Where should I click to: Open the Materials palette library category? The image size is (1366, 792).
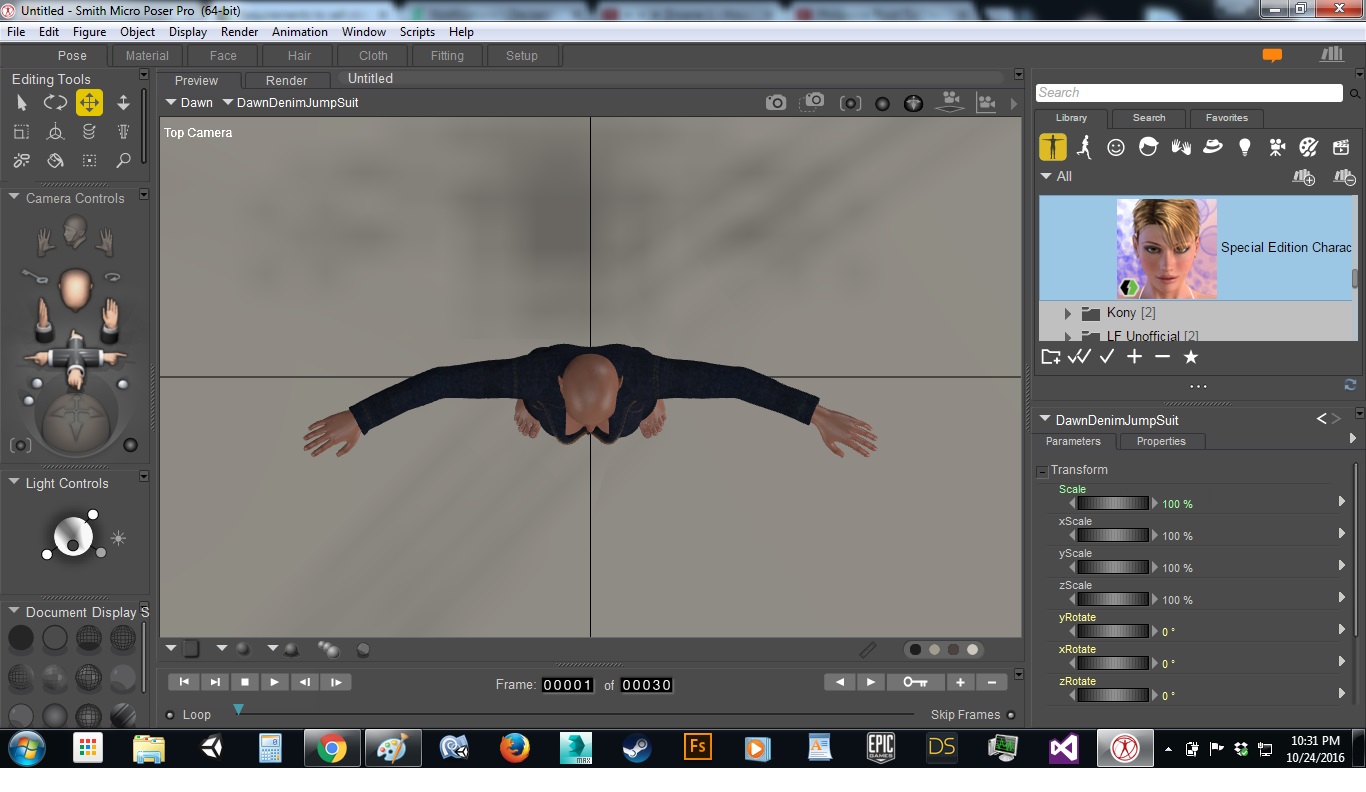click(1308, 148)
